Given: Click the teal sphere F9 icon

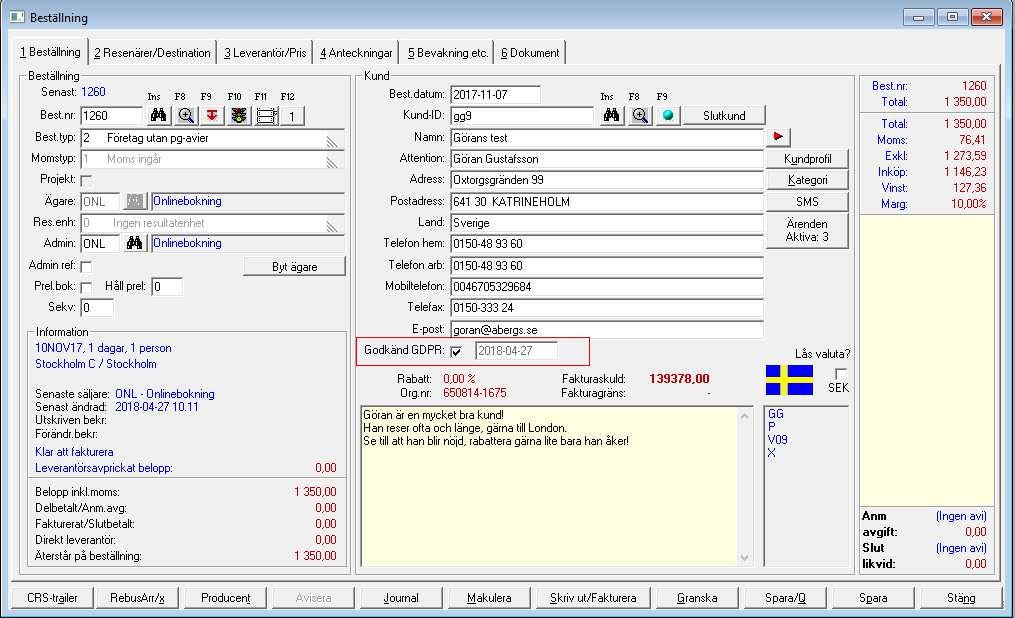Looking at the screenshot, I should click(x=667, y=116).
